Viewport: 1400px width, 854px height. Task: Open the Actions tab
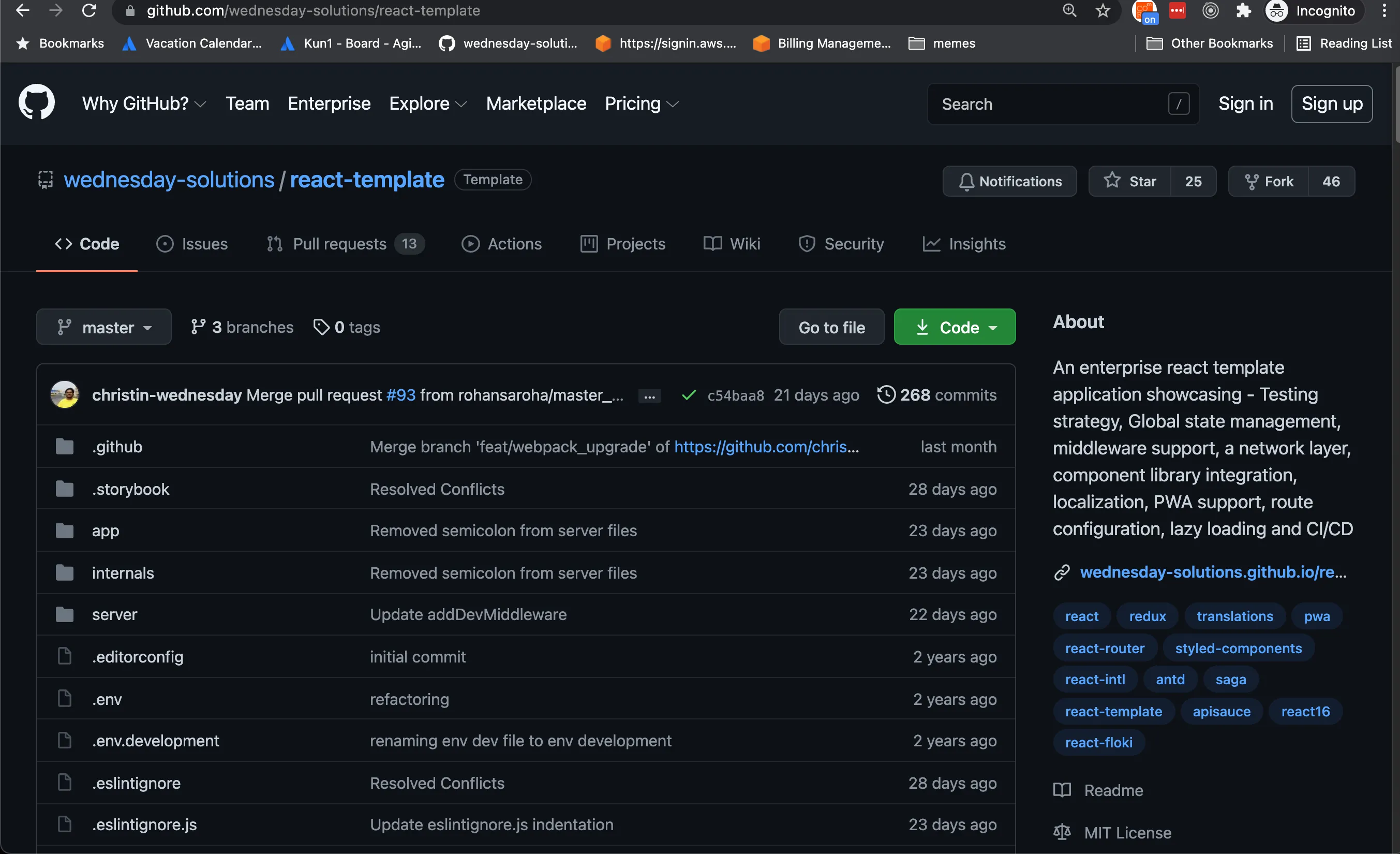[x=501, y=244]
